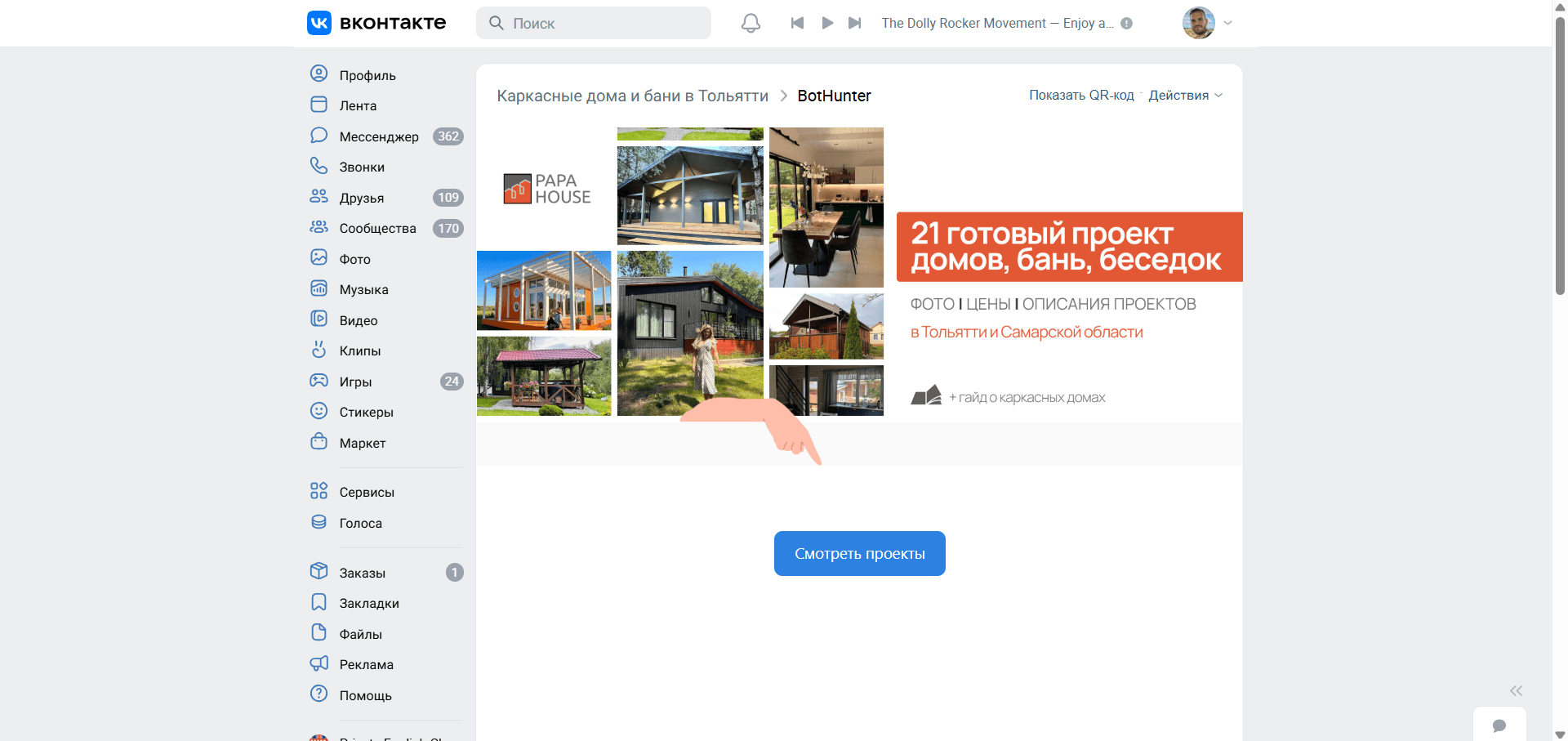Screen dimensions: 1568x741
Task: Open notifications bell
Action: (x=751, y=23)
